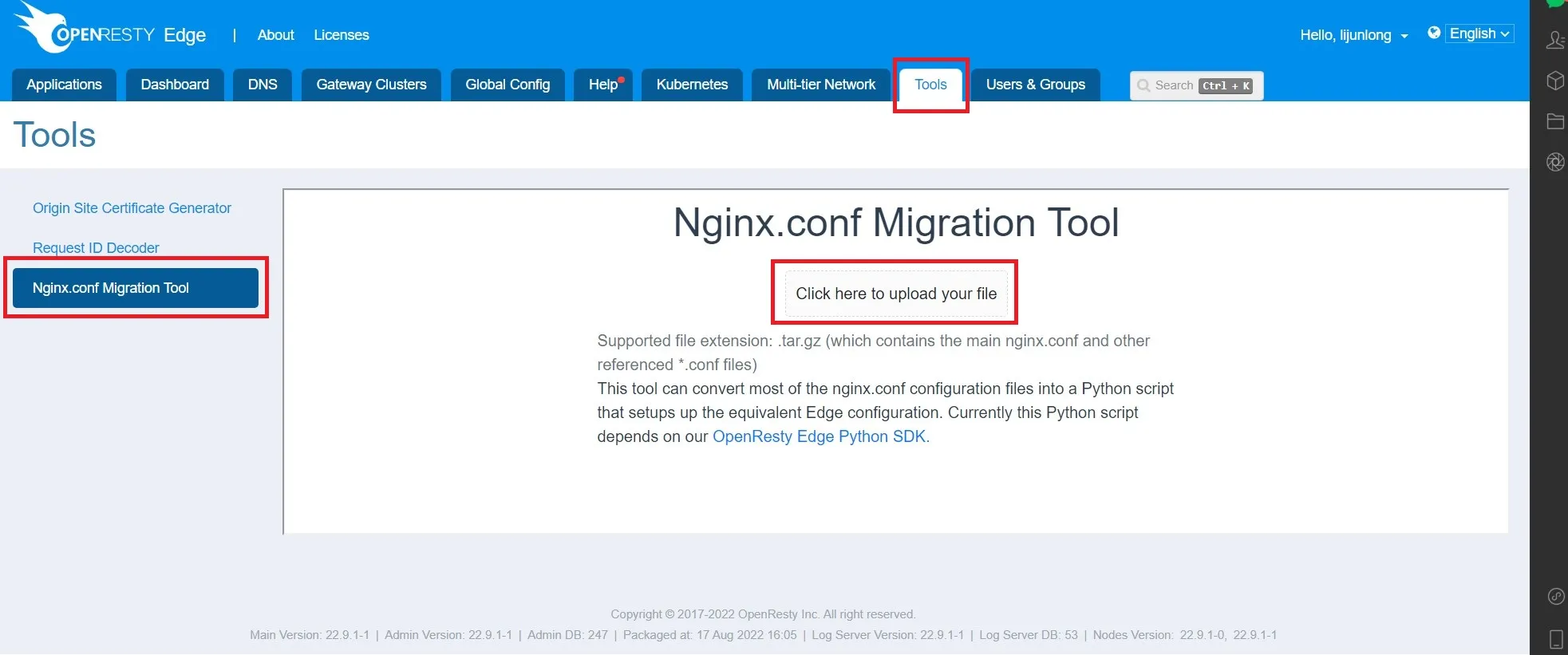This screenshot has width=1568, height=655.
Task: Open the Origin Site Certificate Generator tool
Action: [x=132, y=208]
